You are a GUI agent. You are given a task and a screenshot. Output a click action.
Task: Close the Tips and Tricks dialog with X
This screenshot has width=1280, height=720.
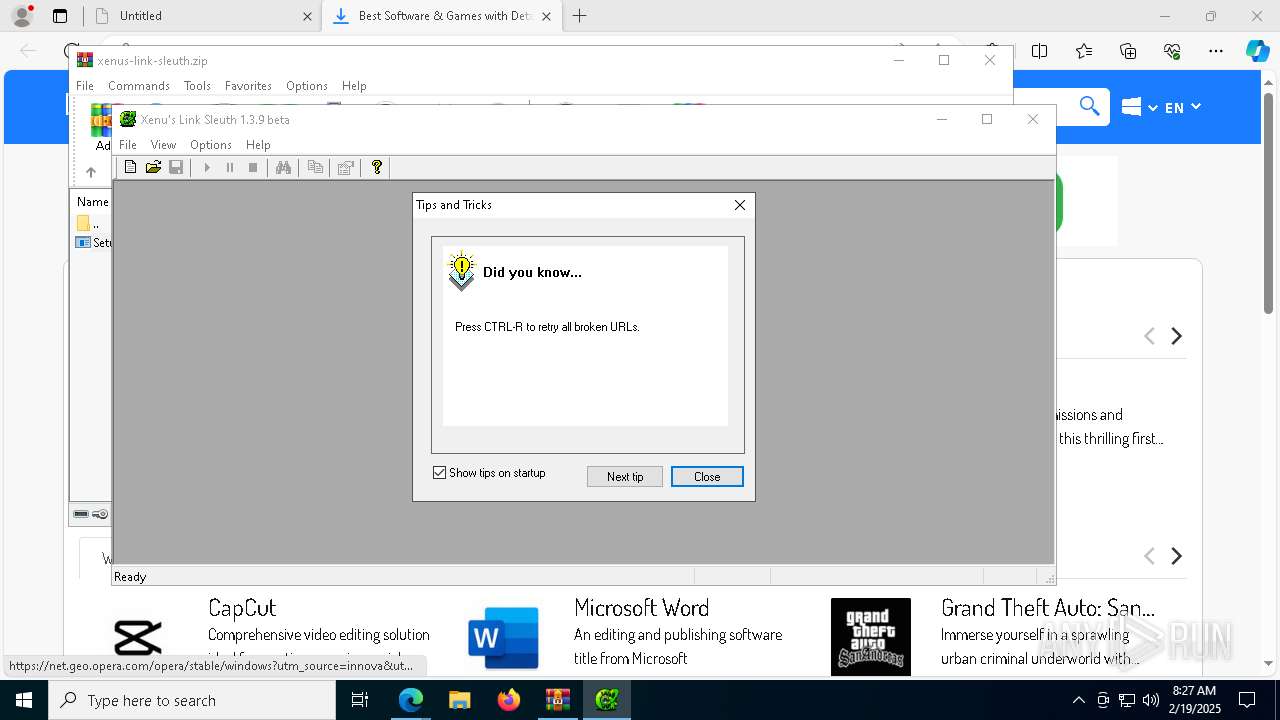click(x=740, y=205)
